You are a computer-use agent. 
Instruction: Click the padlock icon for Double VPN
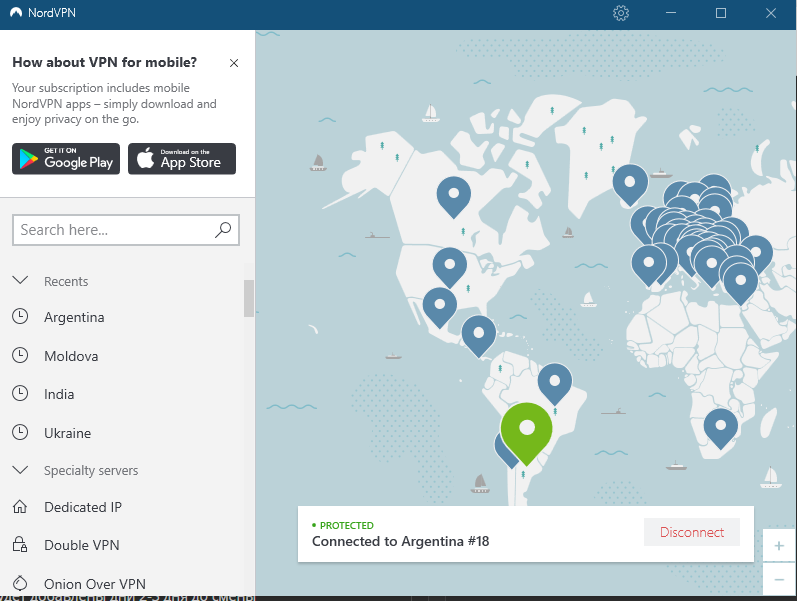[20, 544]
